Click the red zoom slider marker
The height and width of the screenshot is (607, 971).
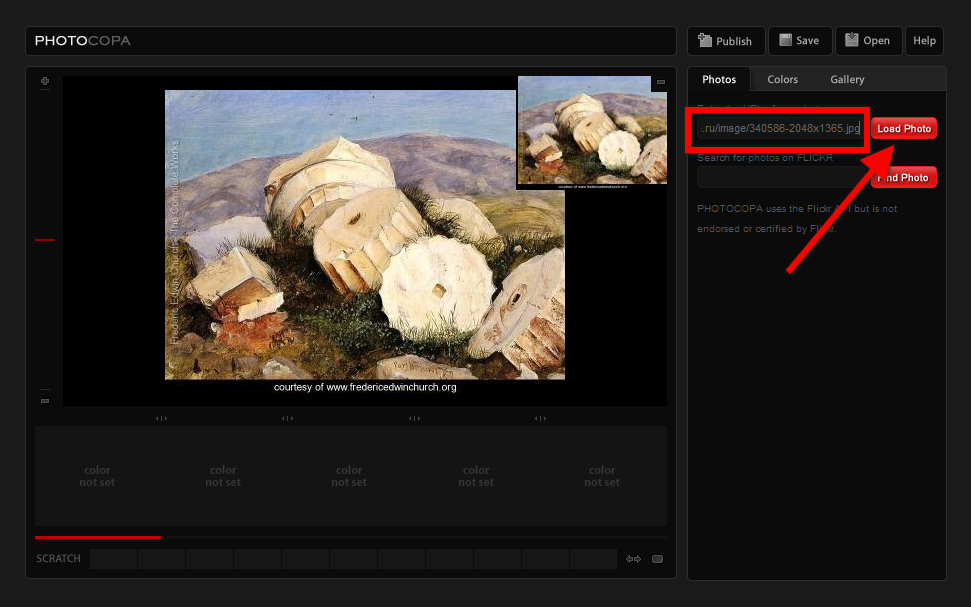[45, 240]
